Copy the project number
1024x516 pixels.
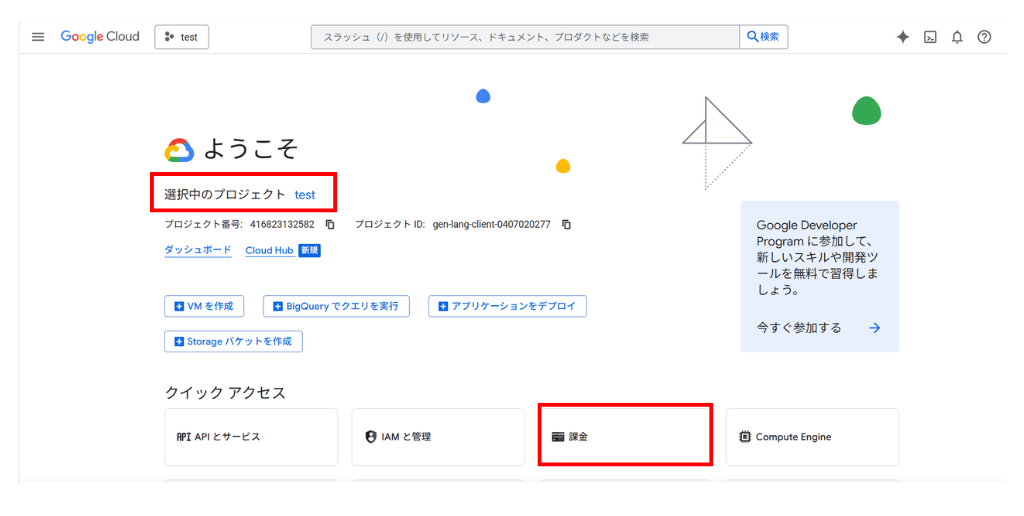(330, 225)
